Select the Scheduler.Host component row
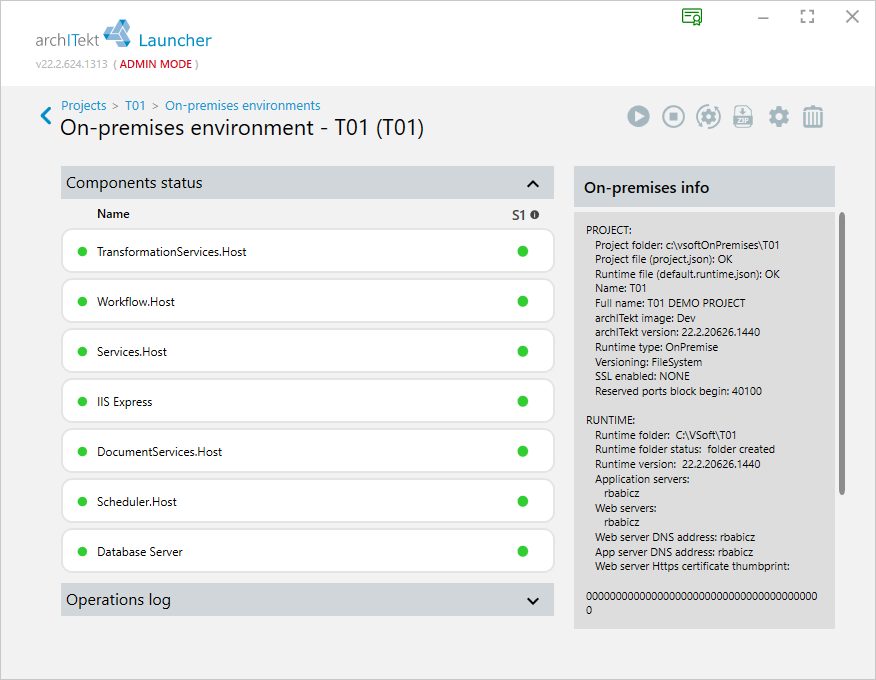The width and height of the screenshot is (876, 680). [307, 501]
